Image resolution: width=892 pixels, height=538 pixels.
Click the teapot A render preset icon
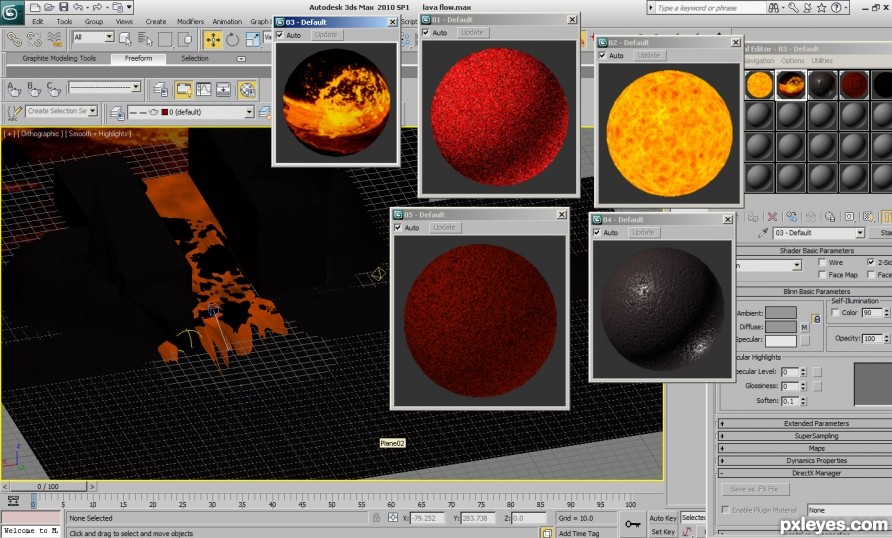pyautogui.click(x=14, y=90)
